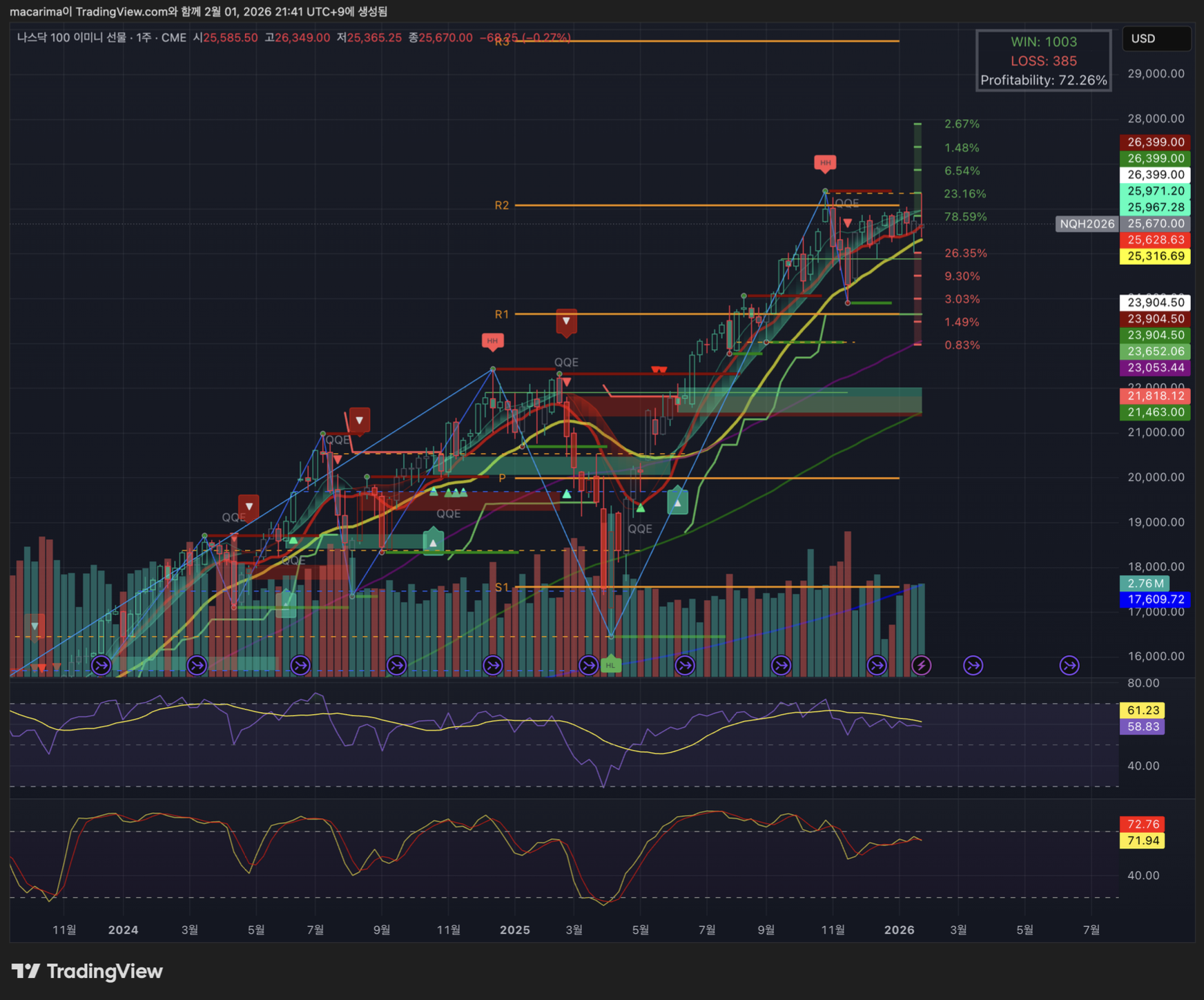The width and height of the screenshot is (1204, 1000).
Task: Click the purple lightning bolt event icon
Action: point(921,665)
